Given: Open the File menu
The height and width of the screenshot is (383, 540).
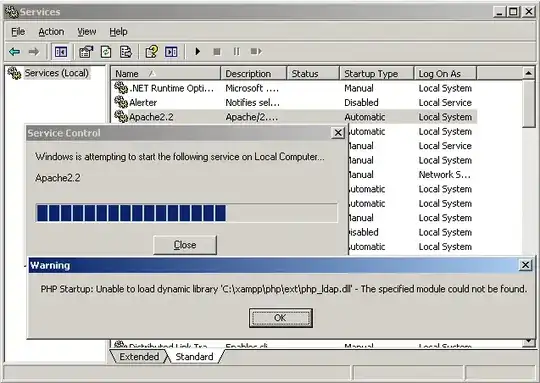Looking at the screenshot, I should 18,32.
